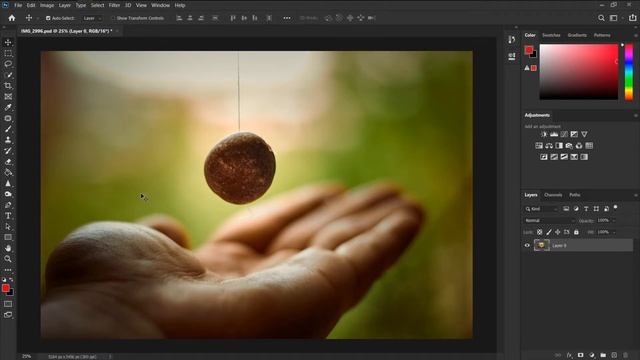Toggle layer filtering on/off switch
The image size is (640, 360).
(616, 208)
